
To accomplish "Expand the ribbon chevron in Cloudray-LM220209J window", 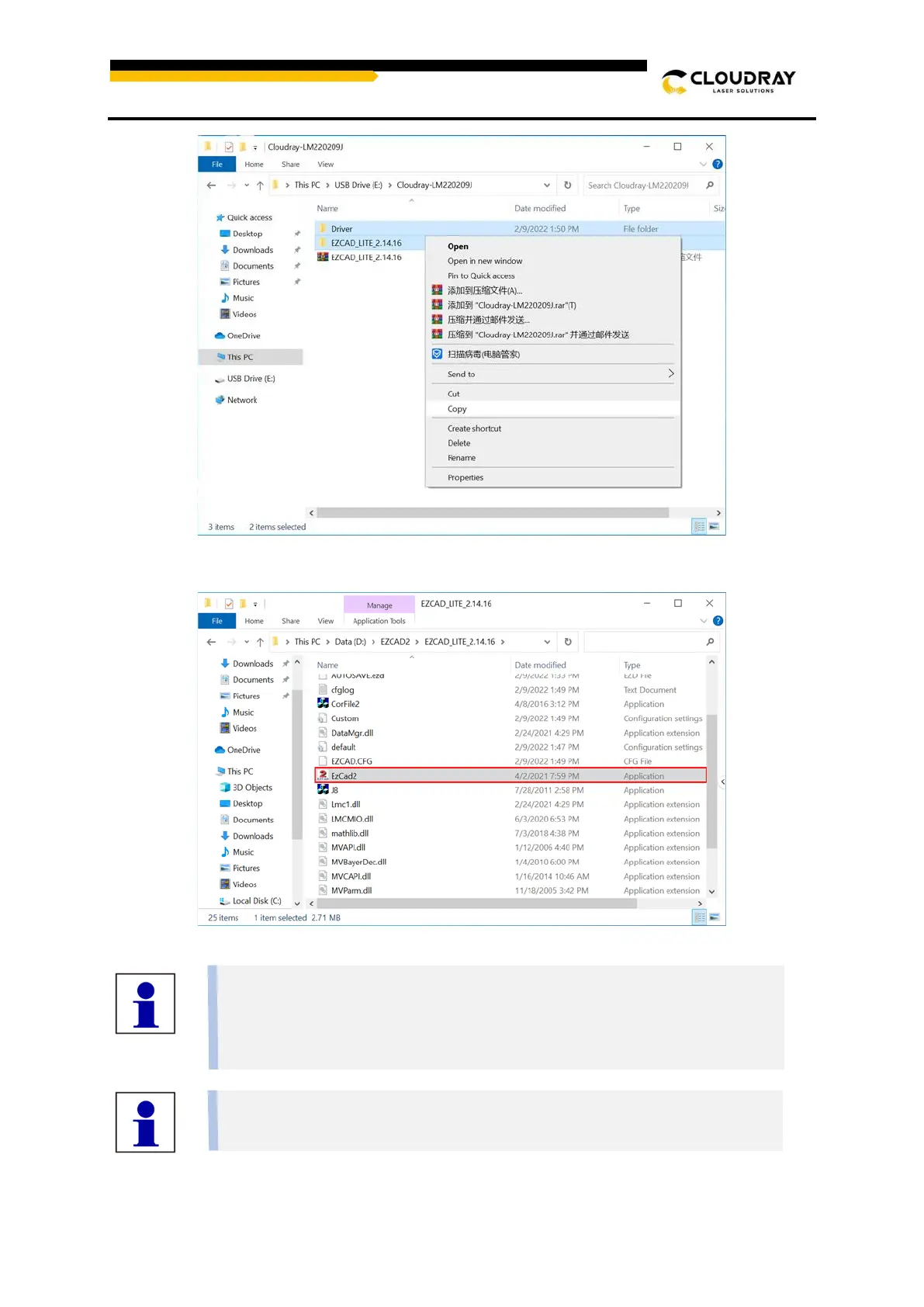I will 703,165.
